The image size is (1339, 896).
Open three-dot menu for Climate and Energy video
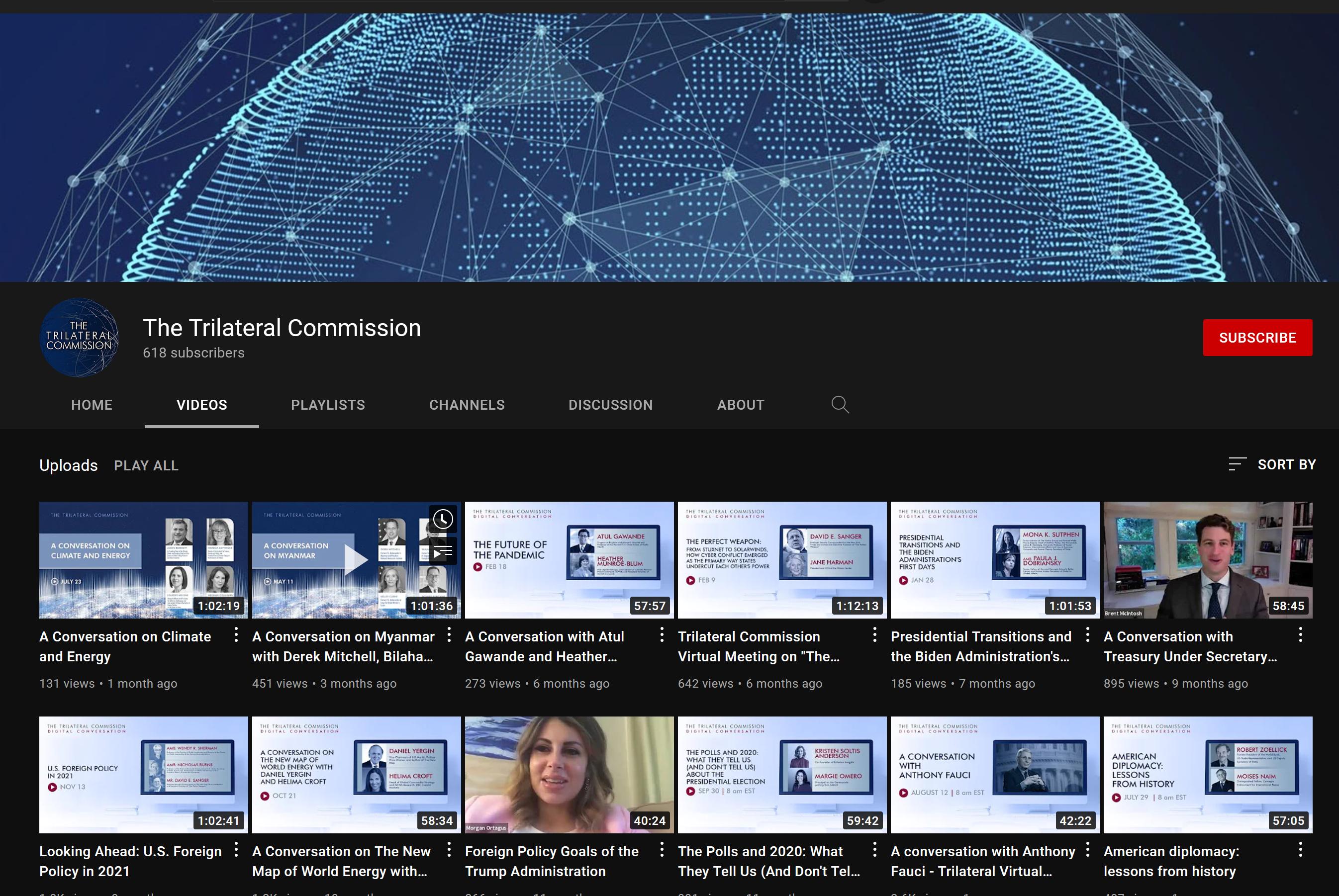(236, 635)
